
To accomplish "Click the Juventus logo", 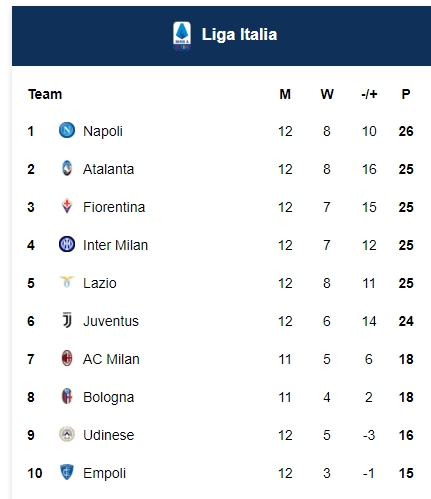I will (x=67, y=320).
